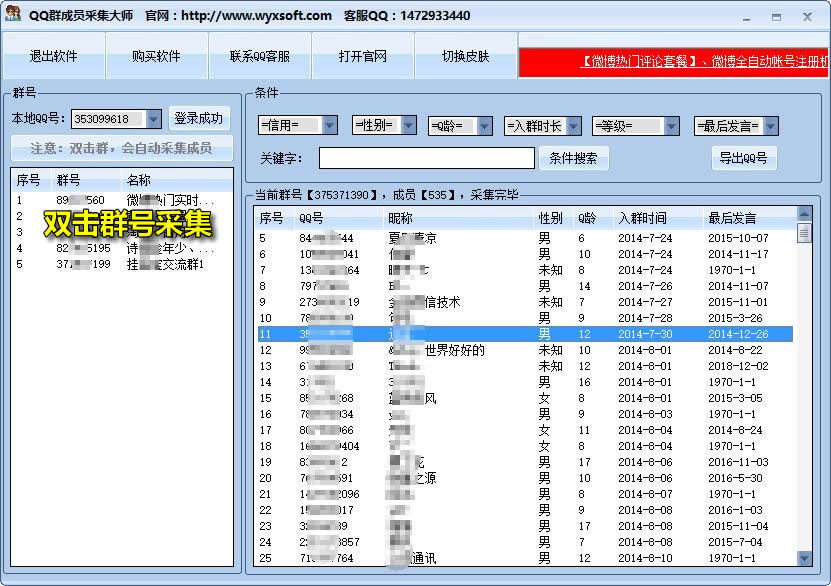Click group list 名称 column header
This screenshot has width=831, height=586.
pos(177,180)
